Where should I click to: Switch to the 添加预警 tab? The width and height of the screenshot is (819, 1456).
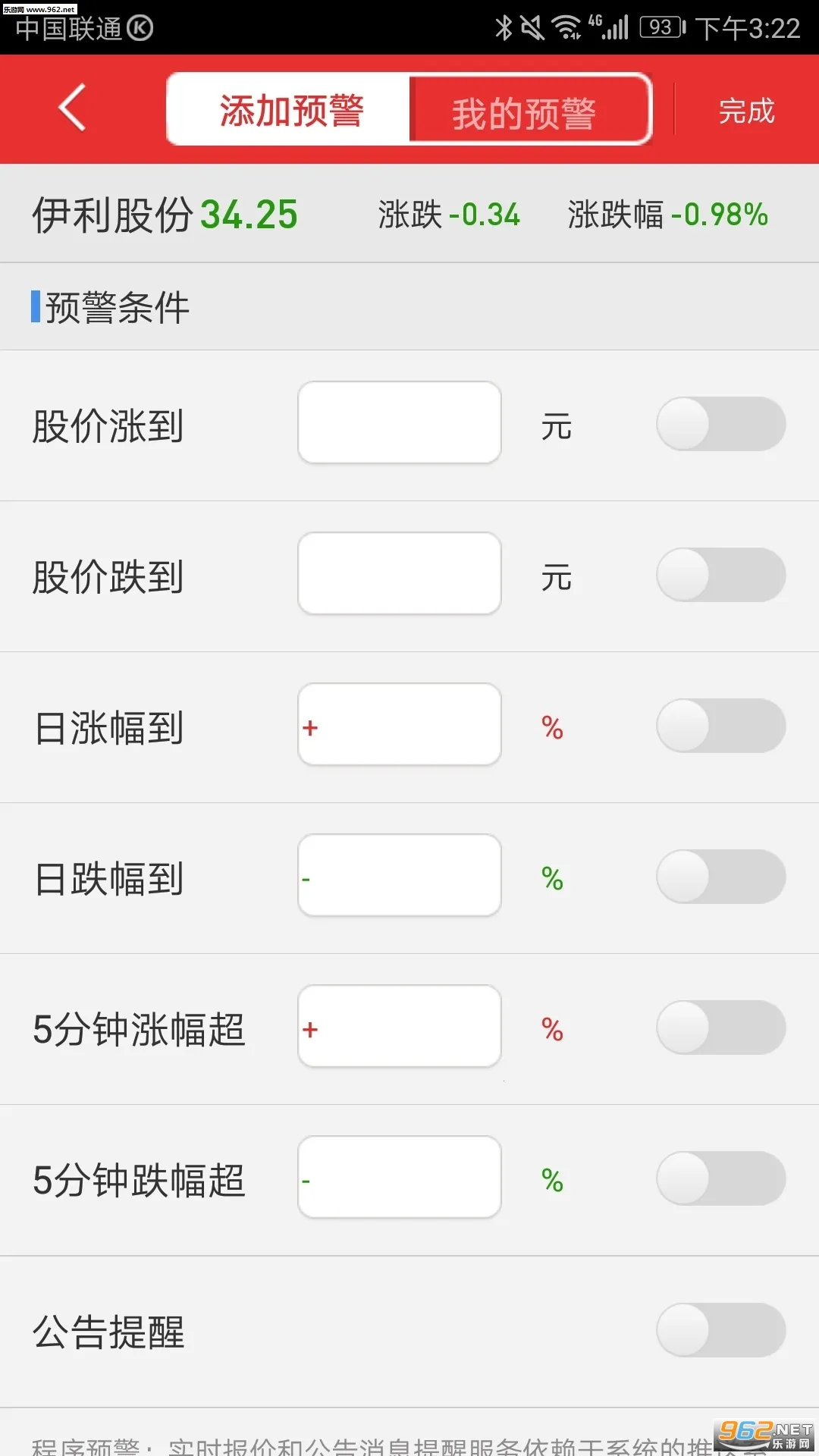[291, 110]
